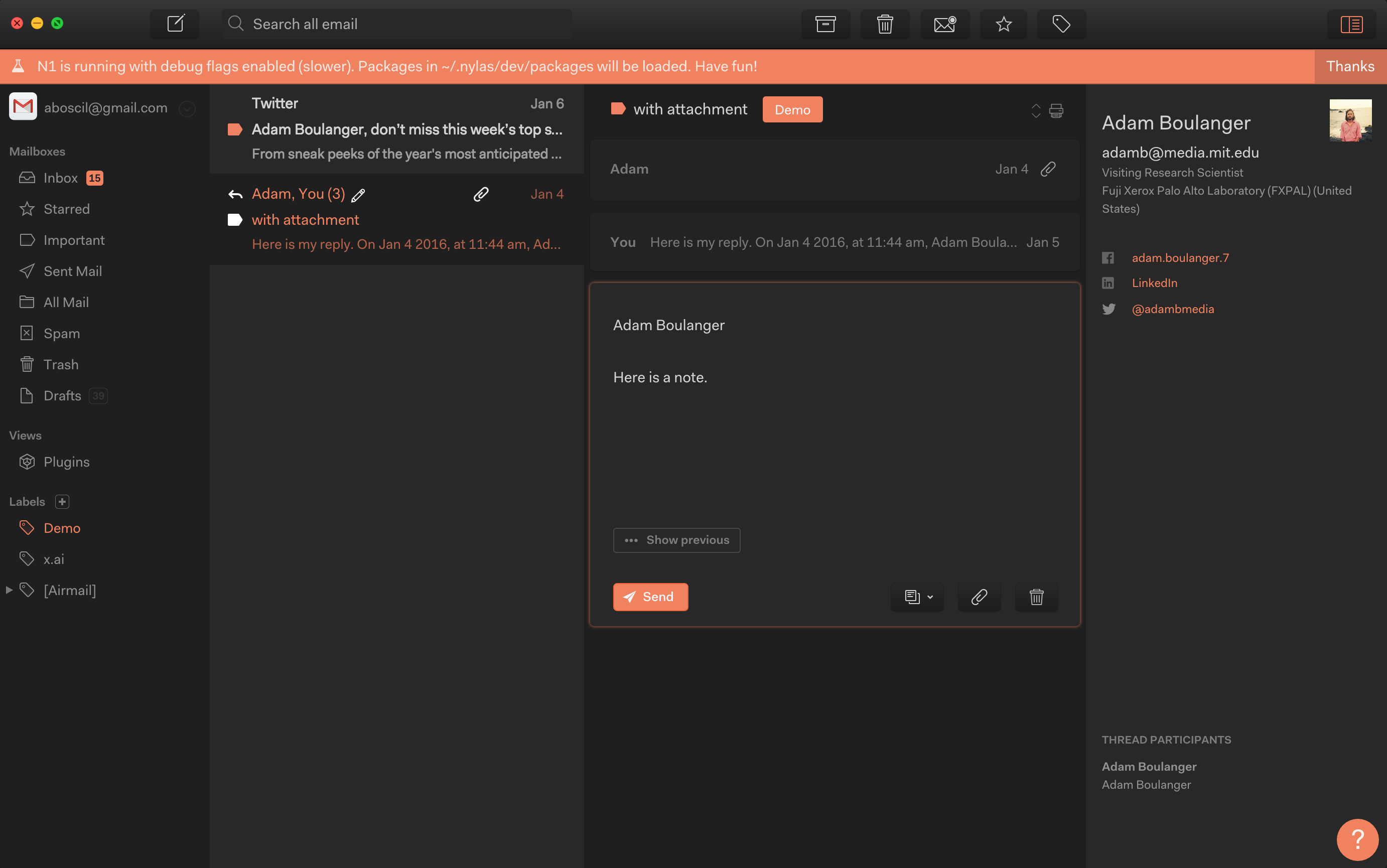Open the Sent Mail mailbox
1387x868 pixels.
pos(72,271)
